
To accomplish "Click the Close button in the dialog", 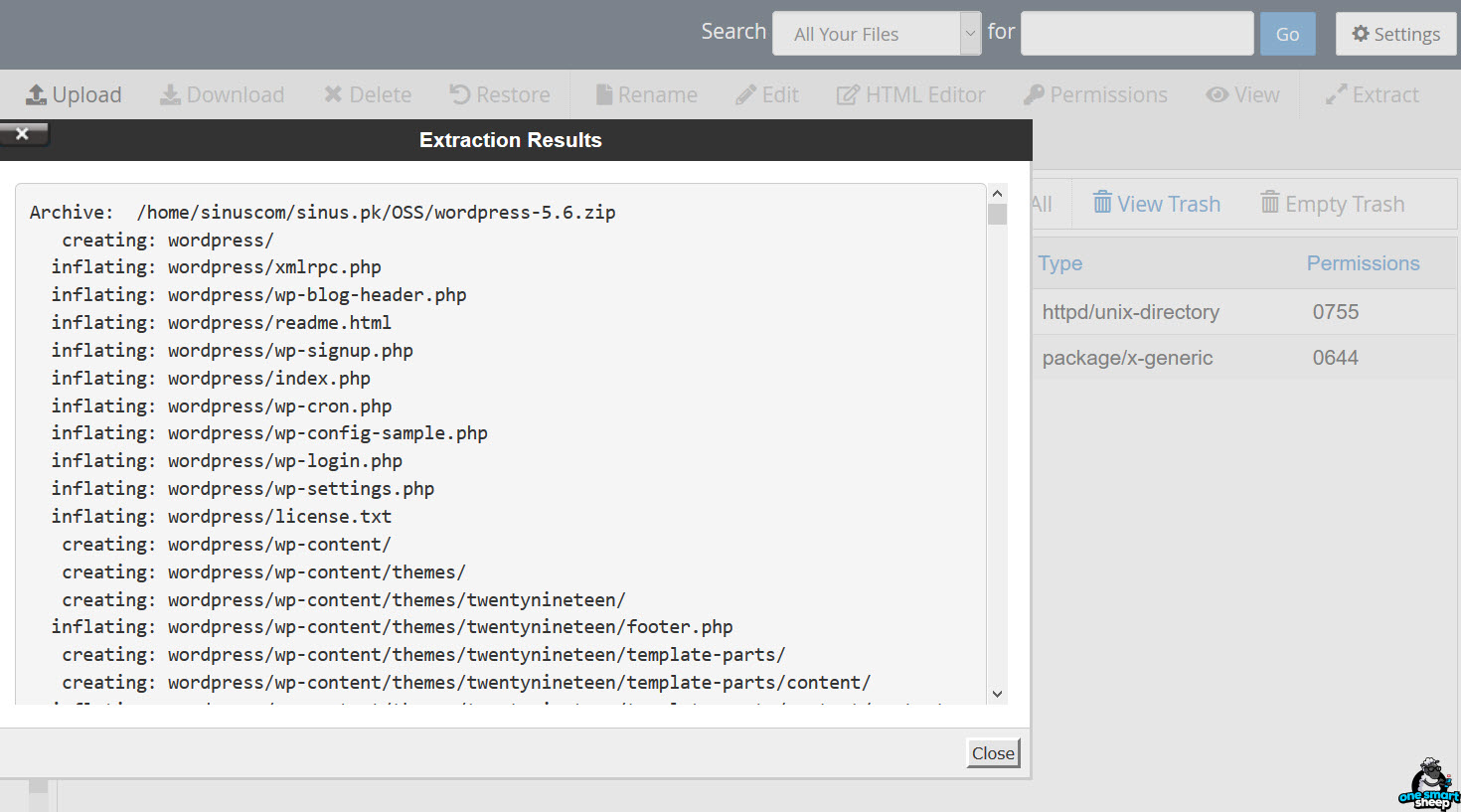I will (993, 753).
